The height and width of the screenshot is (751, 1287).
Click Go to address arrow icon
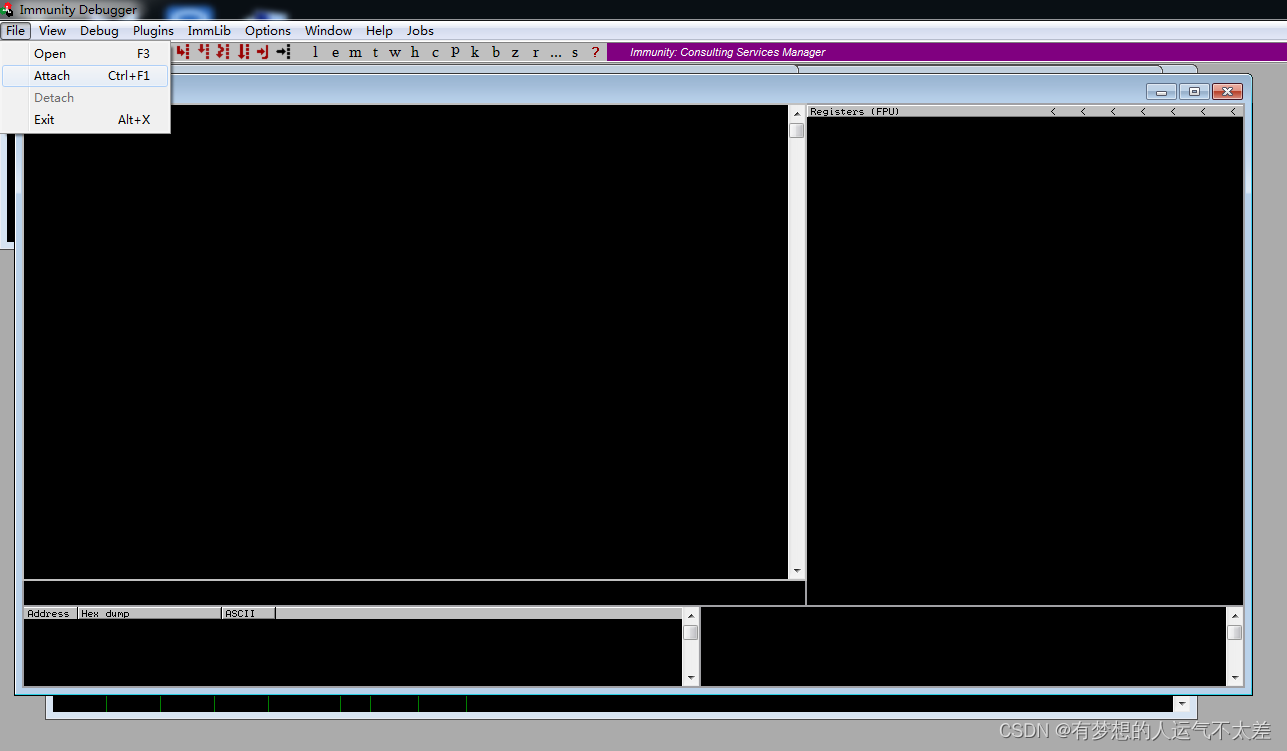(284, 52)
